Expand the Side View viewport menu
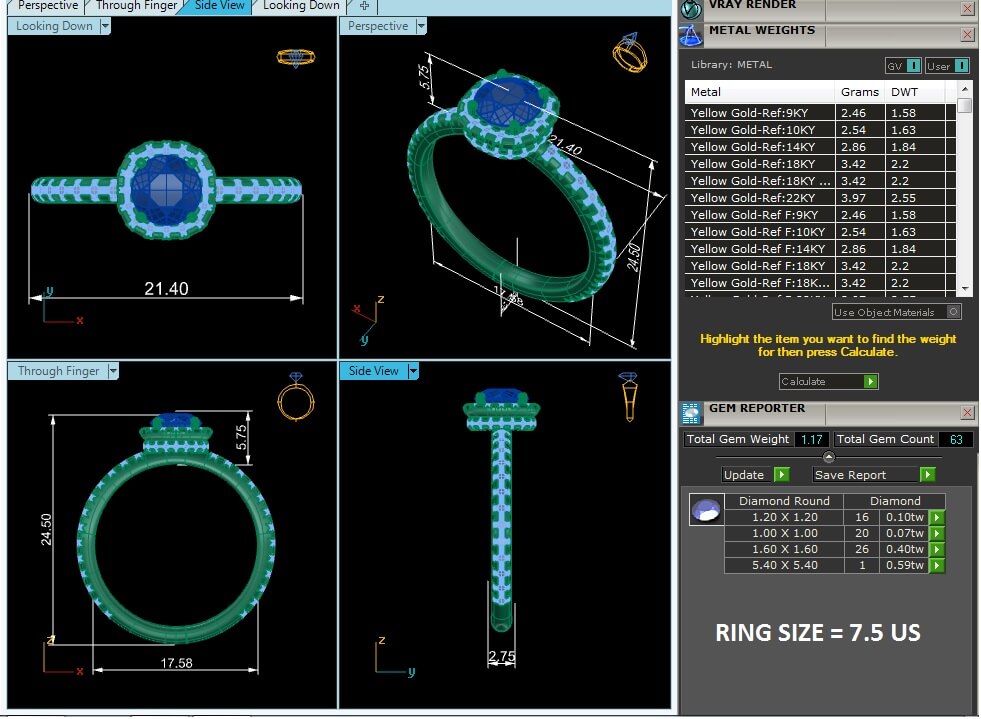The width and height of the screenshot is (981, 719). [x=413, y=371]
